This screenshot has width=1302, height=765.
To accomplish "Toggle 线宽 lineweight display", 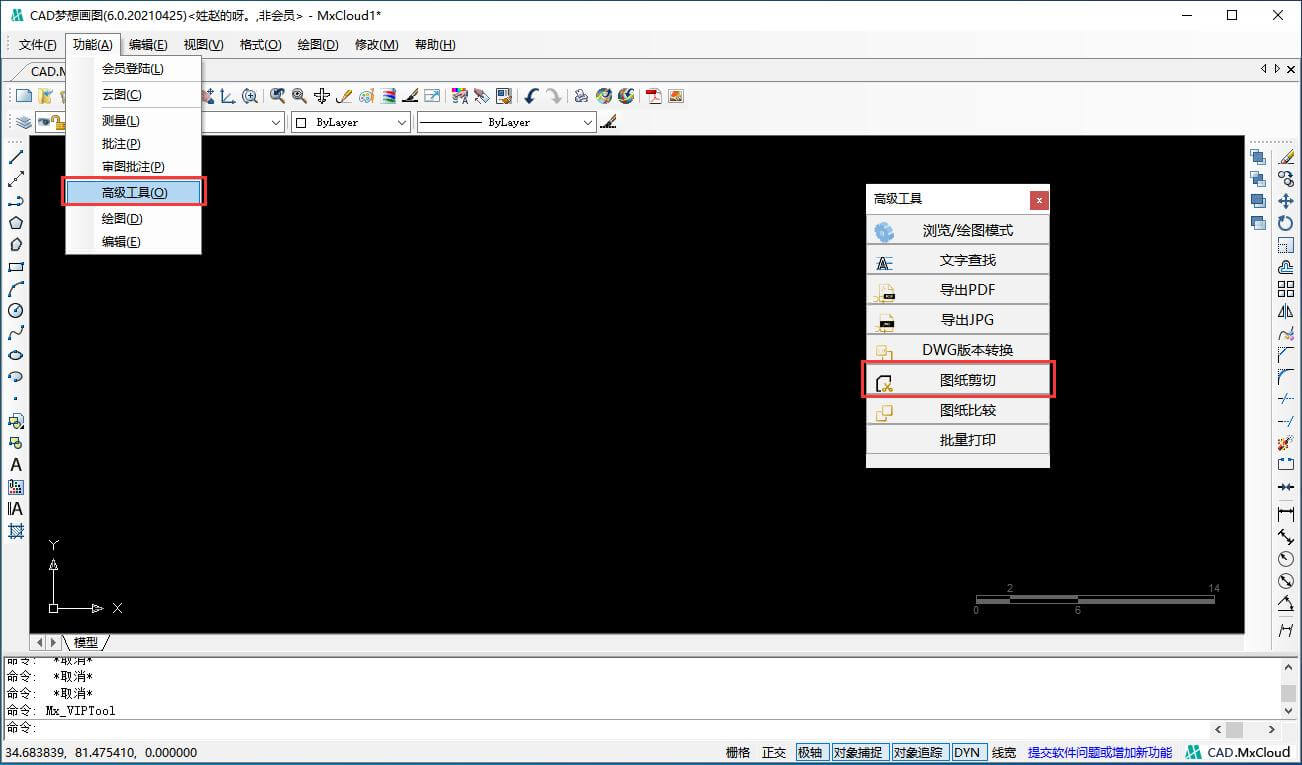I will pyautogui.click(x=1004, y=753).
